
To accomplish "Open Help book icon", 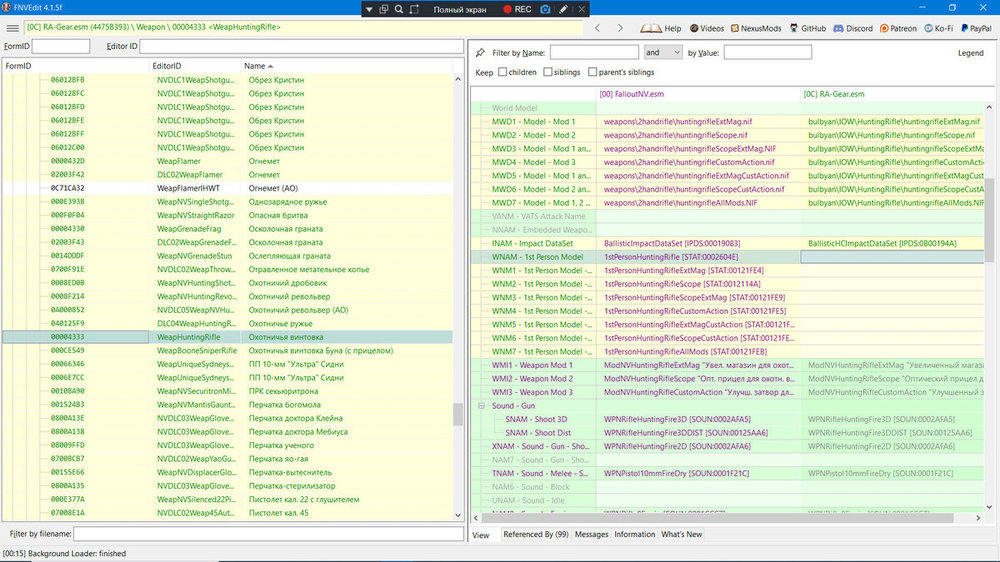I will pos(661,29).
